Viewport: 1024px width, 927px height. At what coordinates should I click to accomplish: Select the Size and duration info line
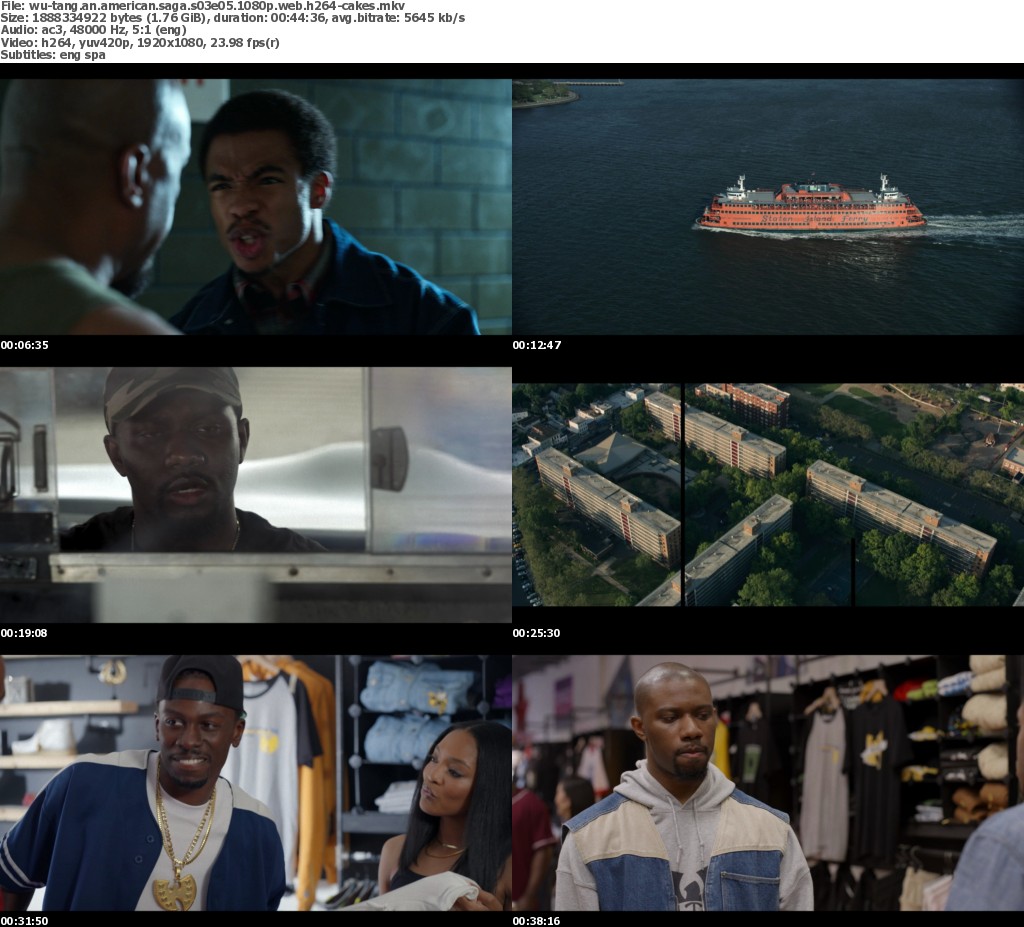[x=232, y=18]
